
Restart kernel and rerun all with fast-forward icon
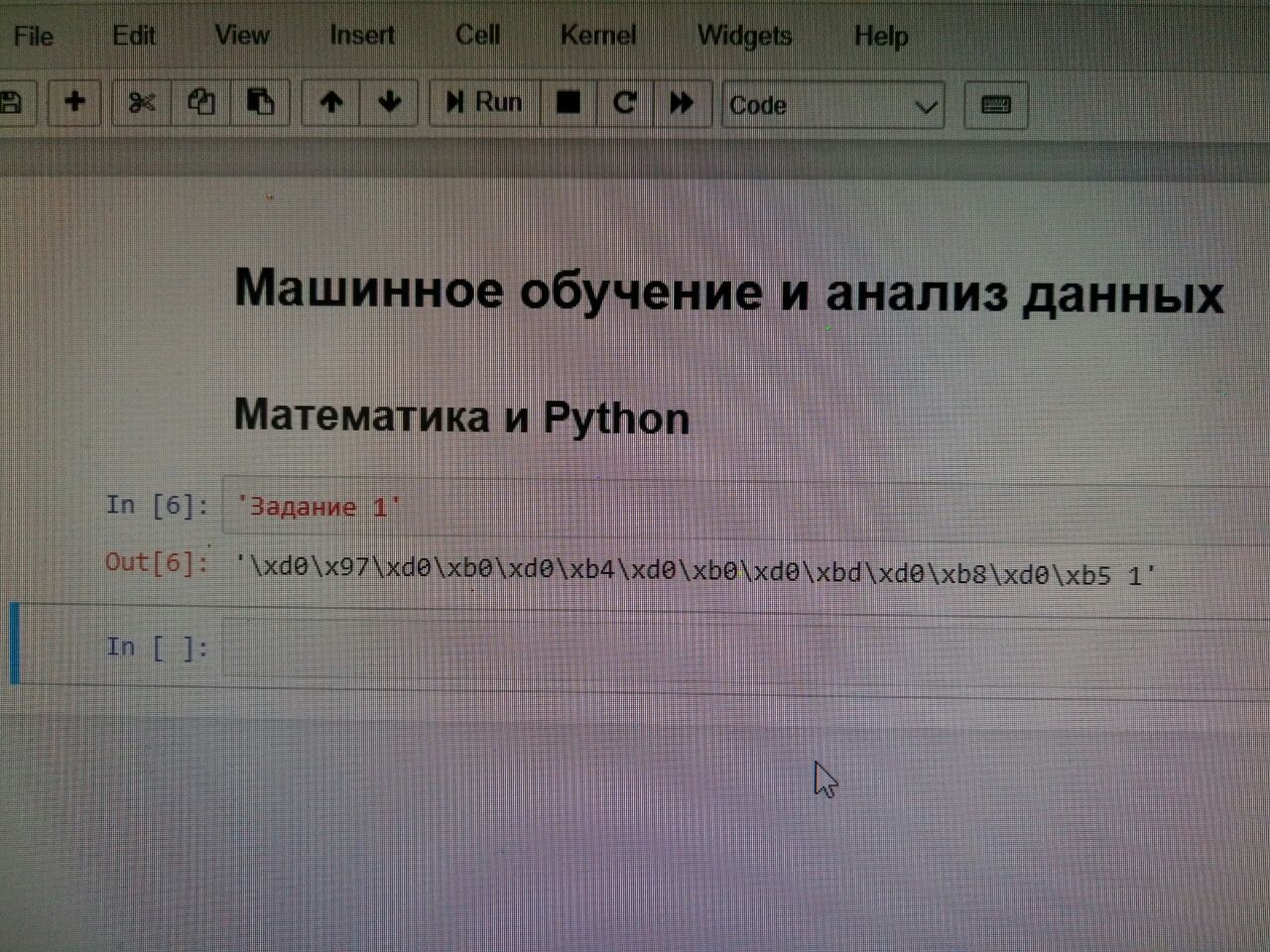(682, 102)
